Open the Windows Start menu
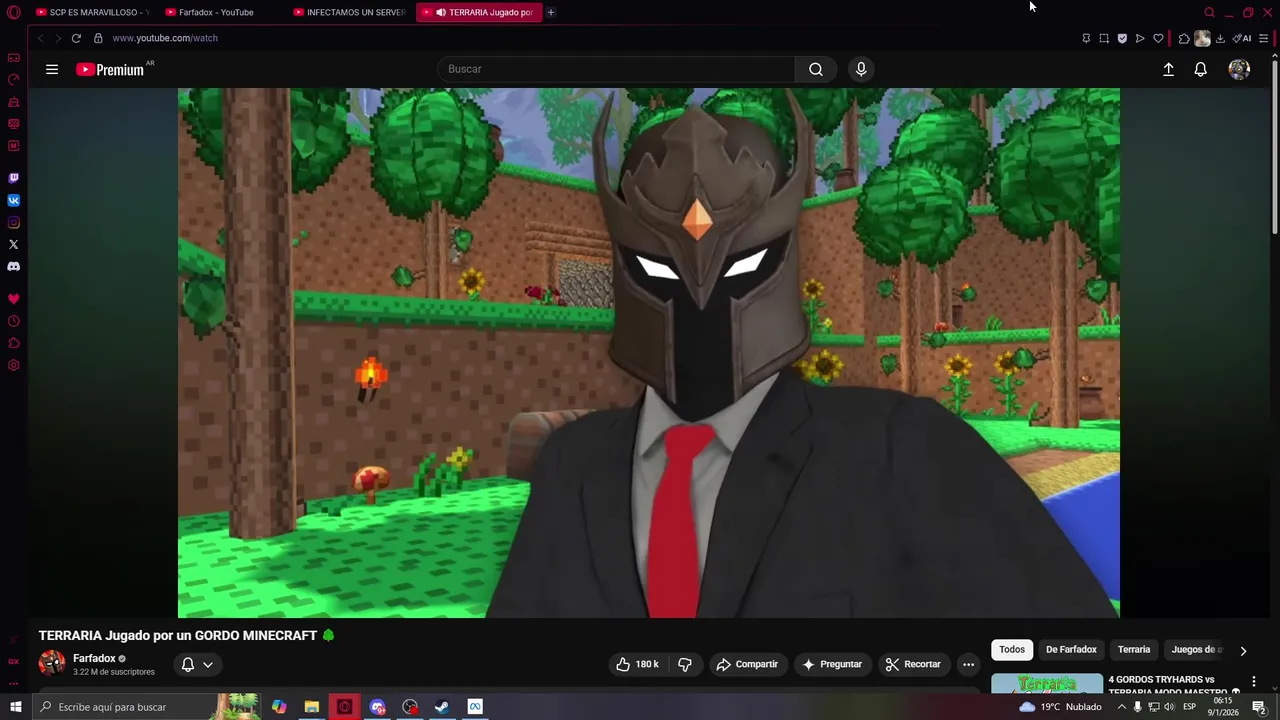1280x720 pixels. click(15, 707)
